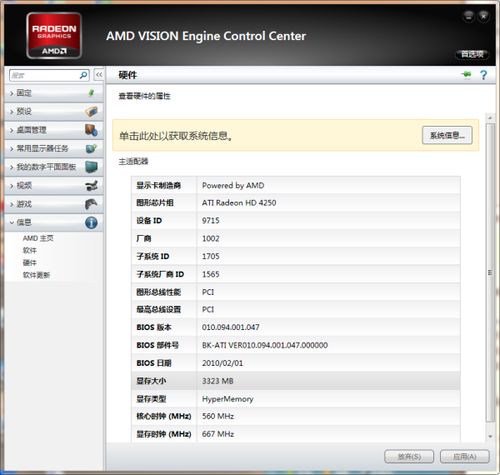Image resolution: width=500 pixels, height=475 pixels.
Task: Select the 软件更新 sidebar item
Action: (36, 275)
